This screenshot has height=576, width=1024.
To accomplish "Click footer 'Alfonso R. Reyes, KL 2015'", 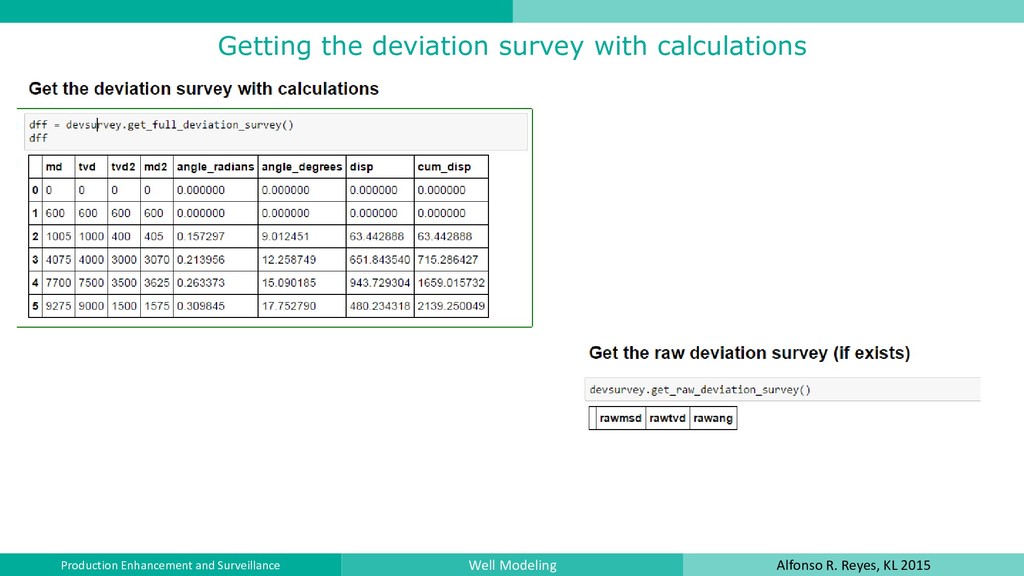I will click(854, 566).
